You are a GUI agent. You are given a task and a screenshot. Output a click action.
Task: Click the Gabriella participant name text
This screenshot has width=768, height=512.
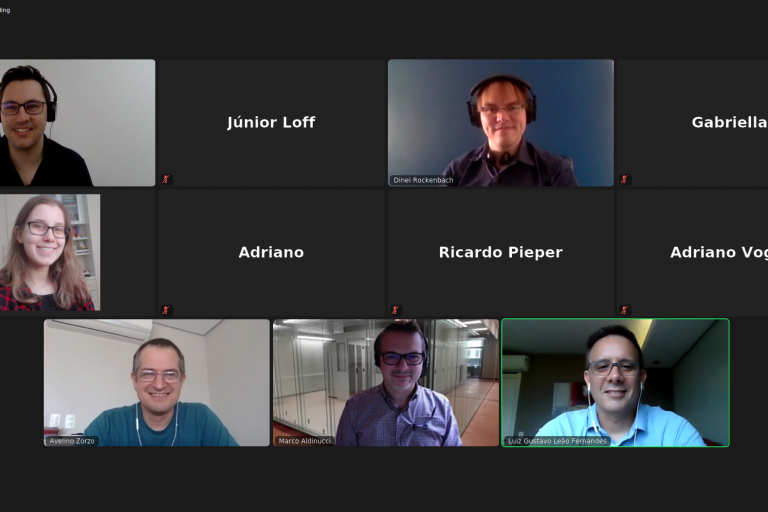[x=729, y=122]
